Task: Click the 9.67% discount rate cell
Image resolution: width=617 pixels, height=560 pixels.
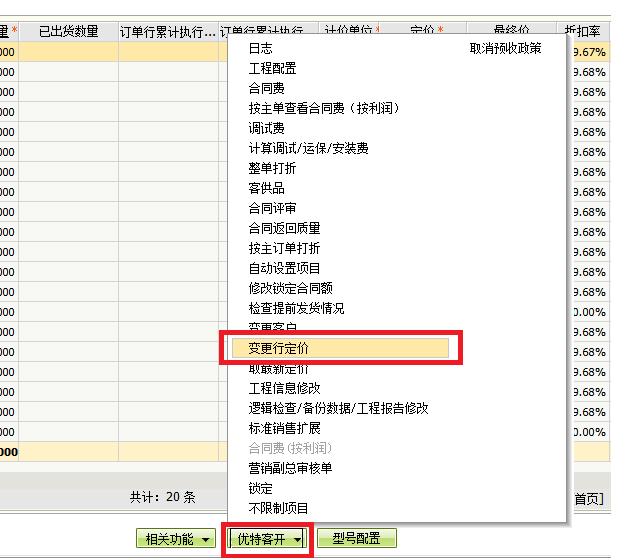Action: click(x=589, y=52)
